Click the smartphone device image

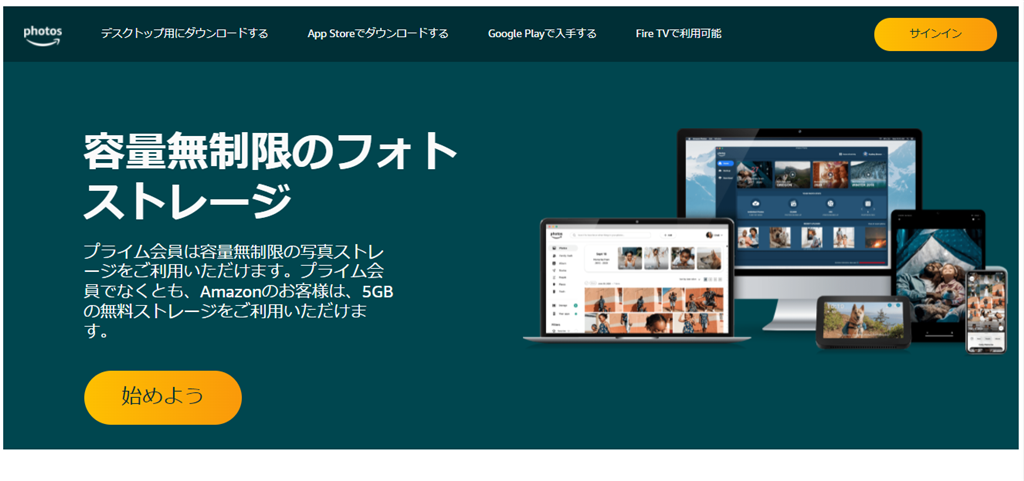tap(987, 309)
